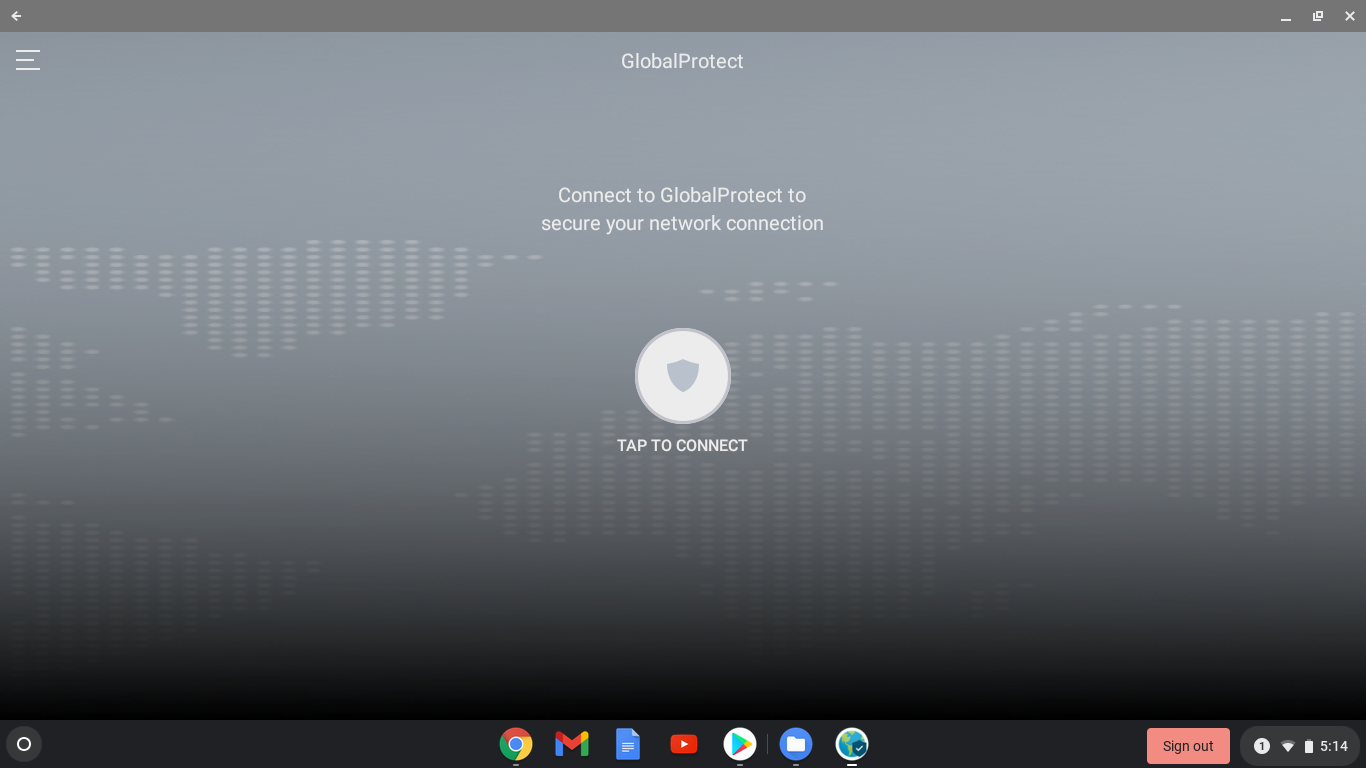Screen dimensions: 1366x768
Task: Open the notification count badge
Action: tap(1262, 746)
